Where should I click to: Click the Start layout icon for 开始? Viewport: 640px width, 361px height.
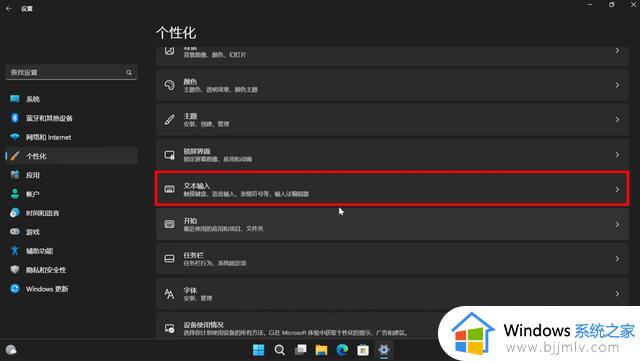[169, 224]
